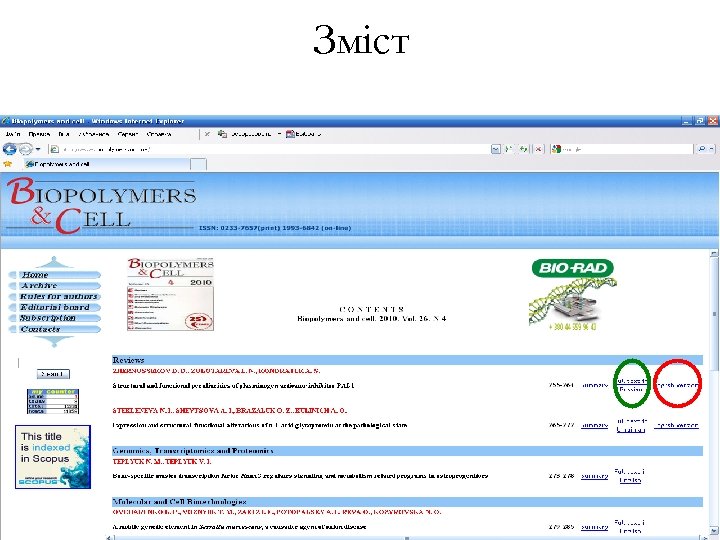Open the Home navigation button
The width and height of the screenshot is (720, 540).
(x=54, y=275)
